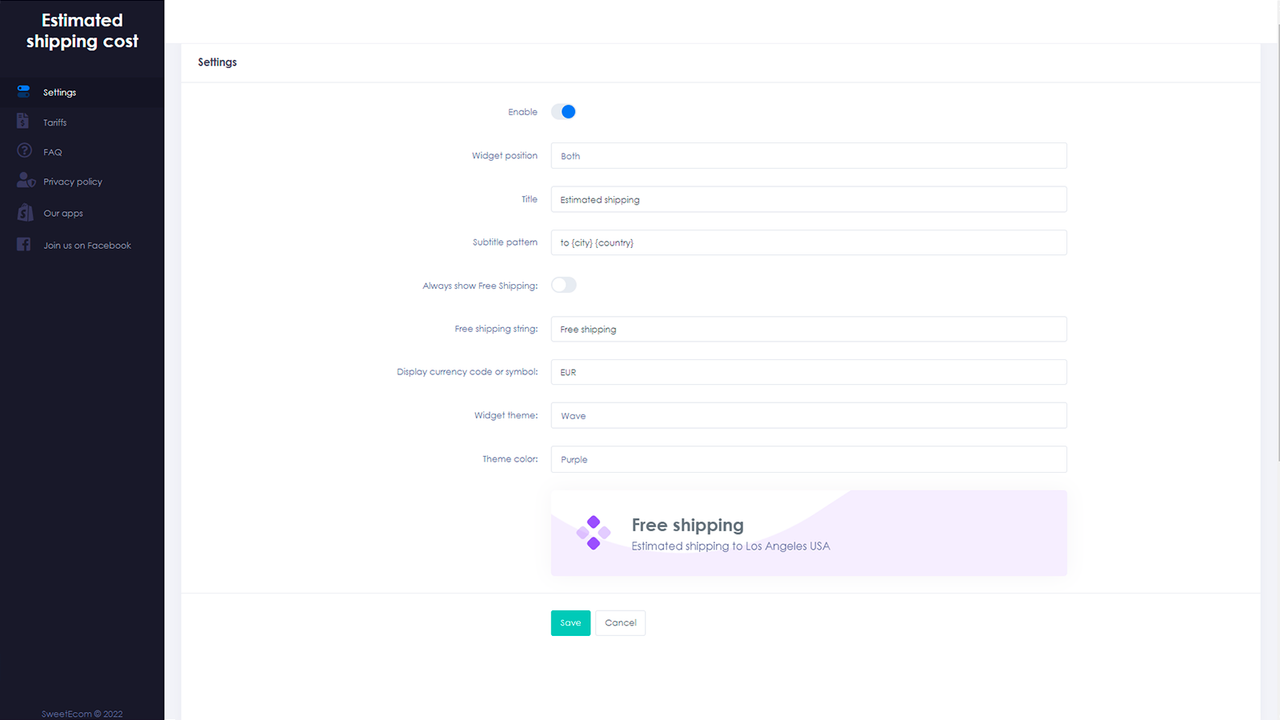Open the Widget position dropdown showing Both
Image resolution: width=1280 pixels, height=720 pixels.
click(808, 155)
